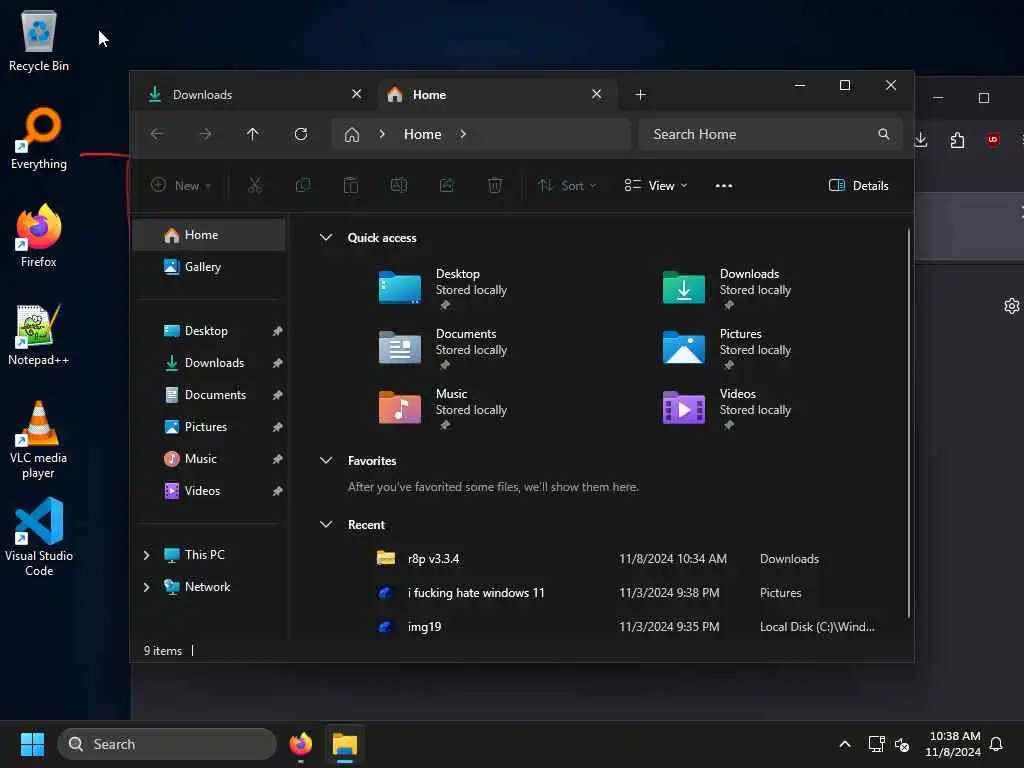Click the chevron before Home in address bar
This screenshot has height=768, width=1024.
[x=382, y=134]
